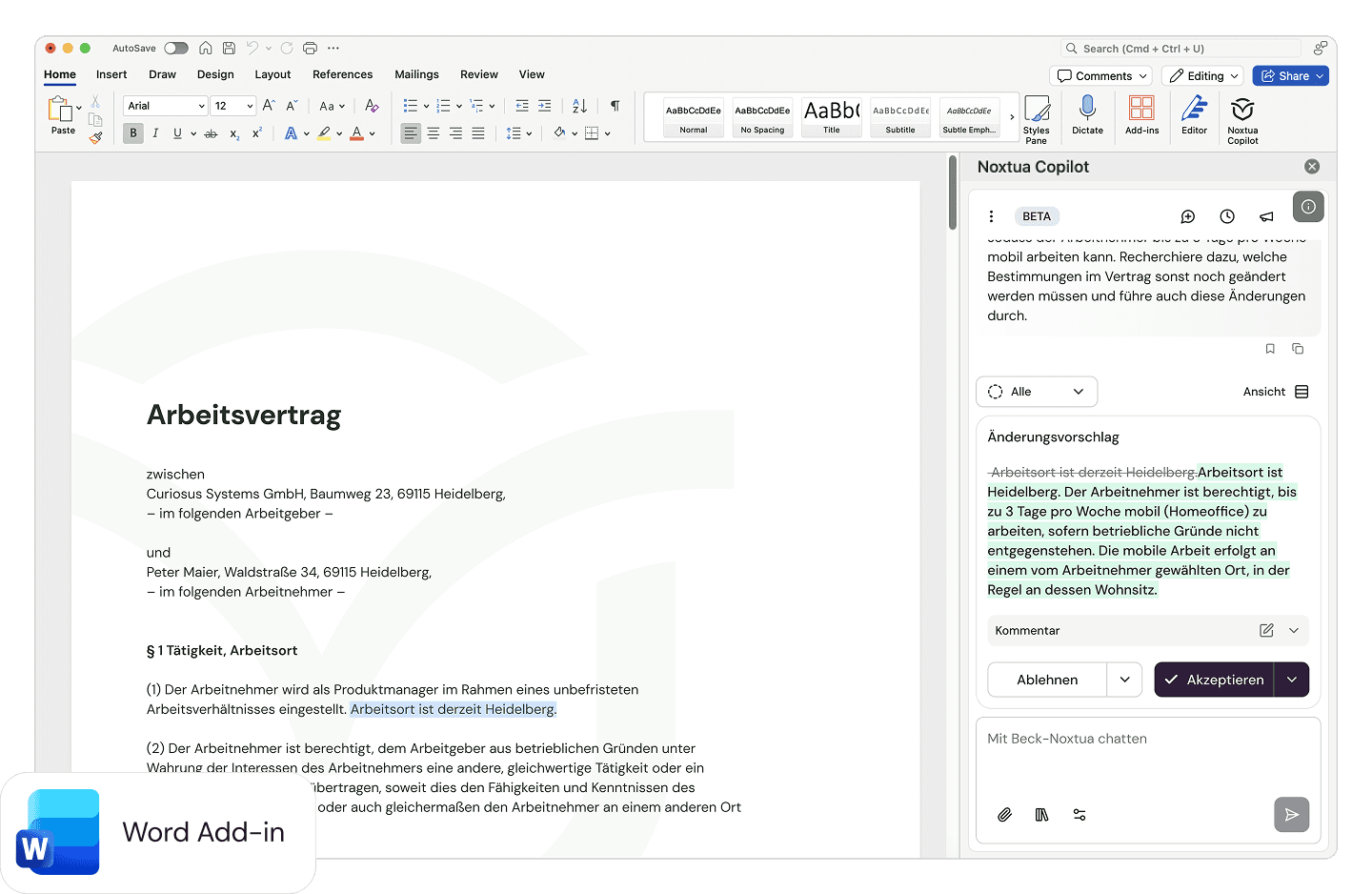This screenshot has width=1372, height=894.
Task: Open the Design tab
Action: 215,74
